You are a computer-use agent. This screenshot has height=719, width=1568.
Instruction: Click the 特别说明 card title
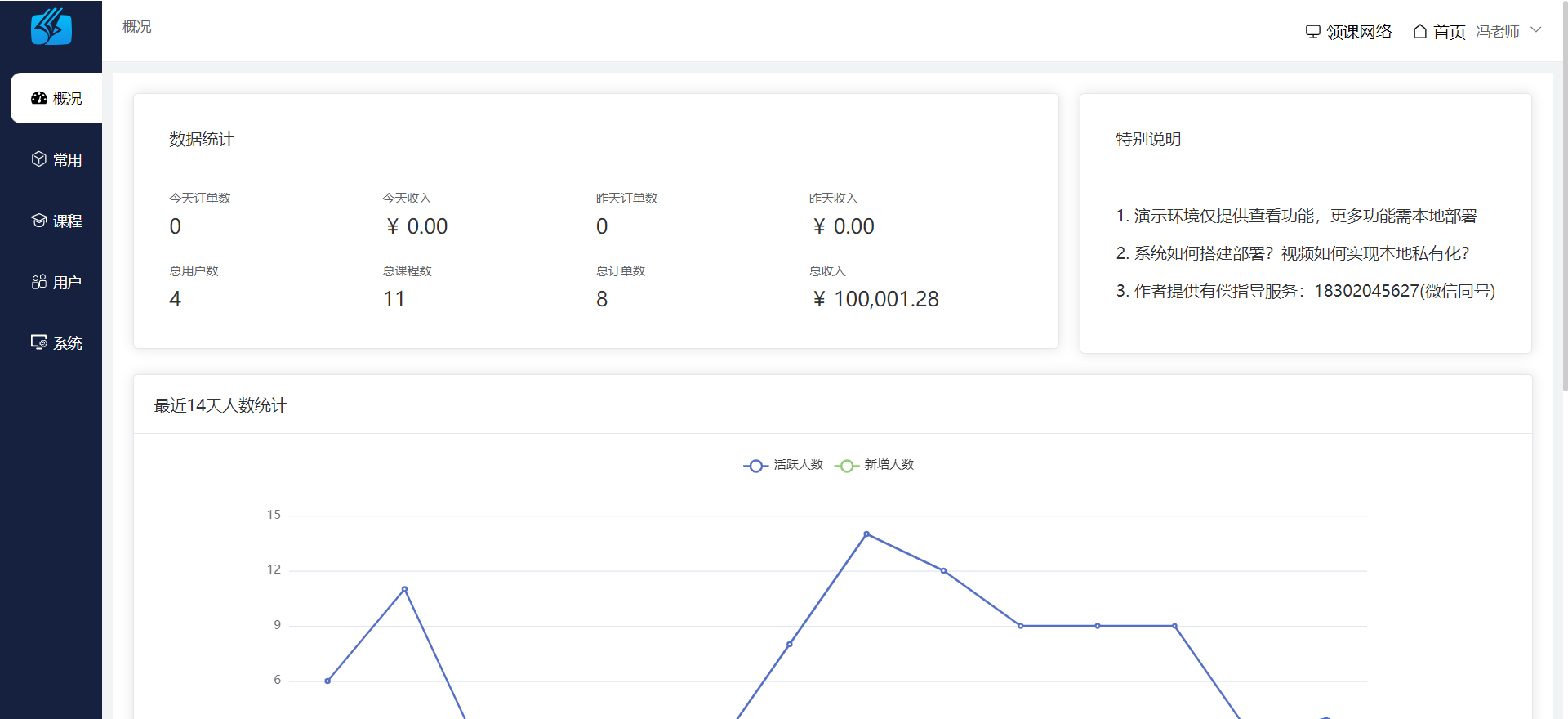pos(1148,139)
